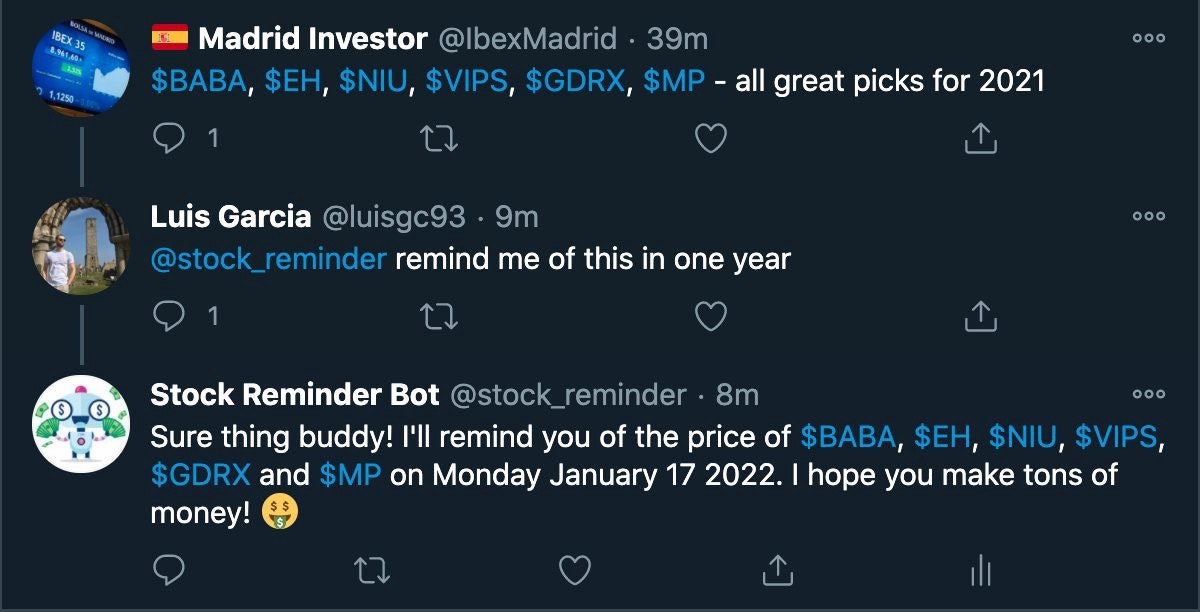Screen dimensions: 1200x612
Task: Retweet Luis Garcia's reminder request
Action: [x=440, y=316]
